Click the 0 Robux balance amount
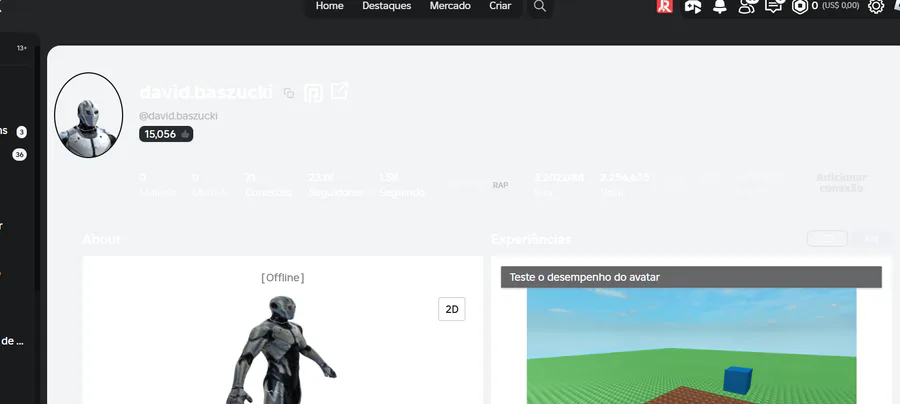Image resolution: width=900 pixels, height=404 pixels. tap(814, 6)
